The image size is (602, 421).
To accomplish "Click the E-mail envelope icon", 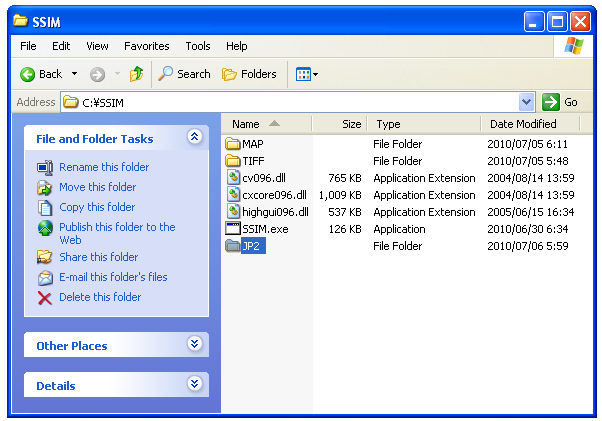I will pos(45,277).
